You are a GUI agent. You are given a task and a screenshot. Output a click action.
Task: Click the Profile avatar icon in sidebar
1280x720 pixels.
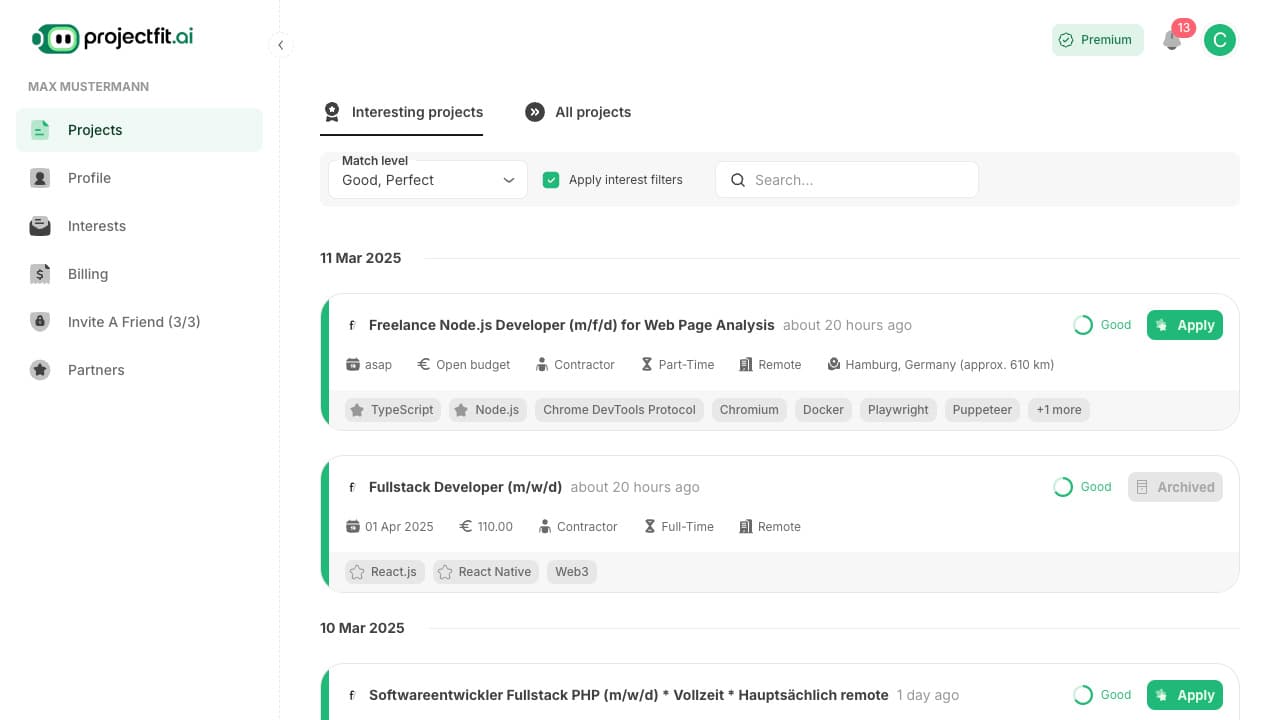40,178
